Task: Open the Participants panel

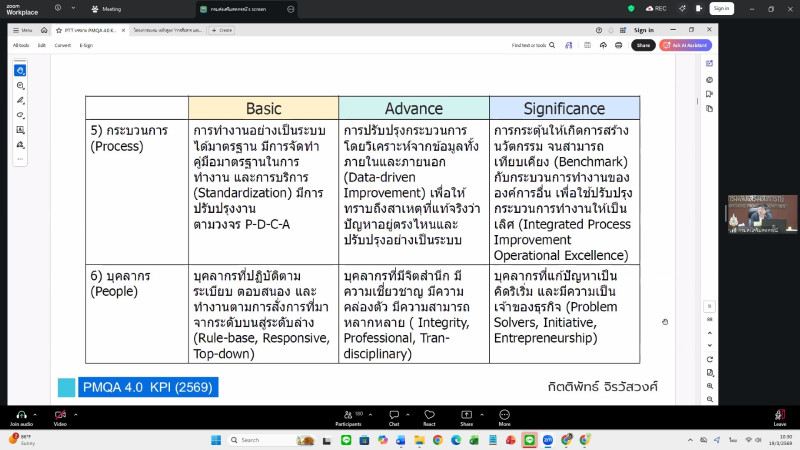Action: 348,414
